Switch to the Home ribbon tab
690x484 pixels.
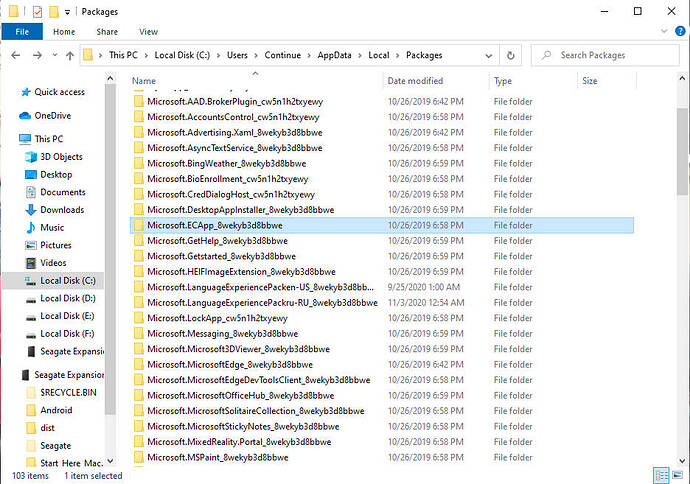[x=64, y=32]
